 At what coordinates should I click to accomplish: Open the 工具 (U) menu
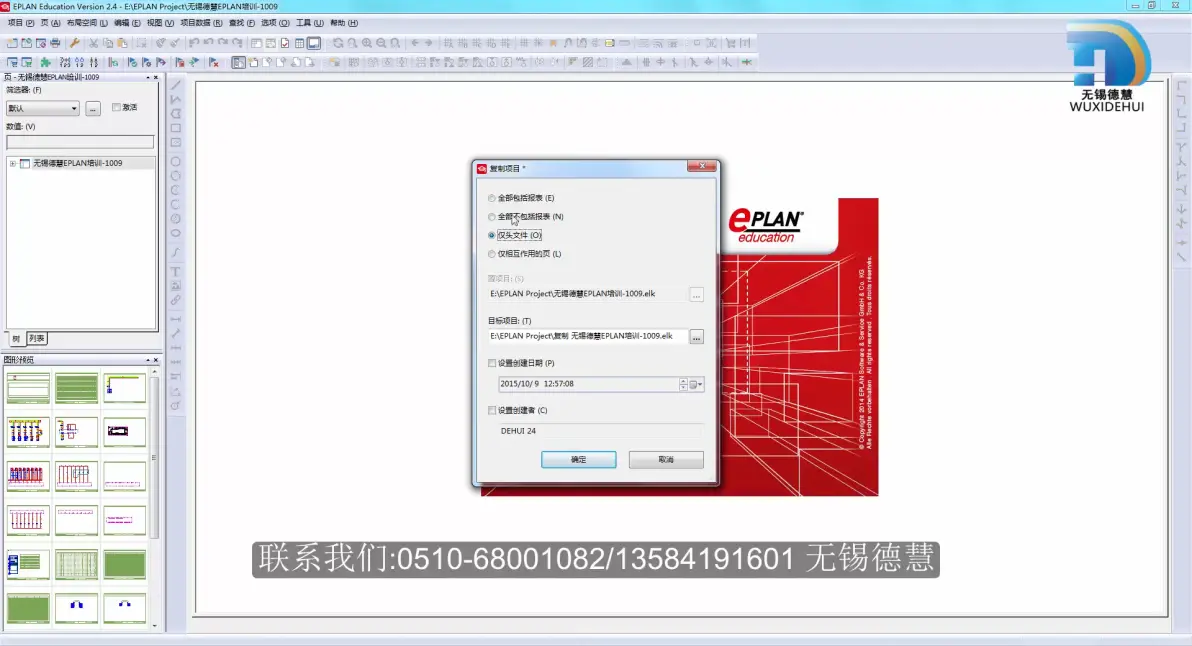click(x=309, y=23)
